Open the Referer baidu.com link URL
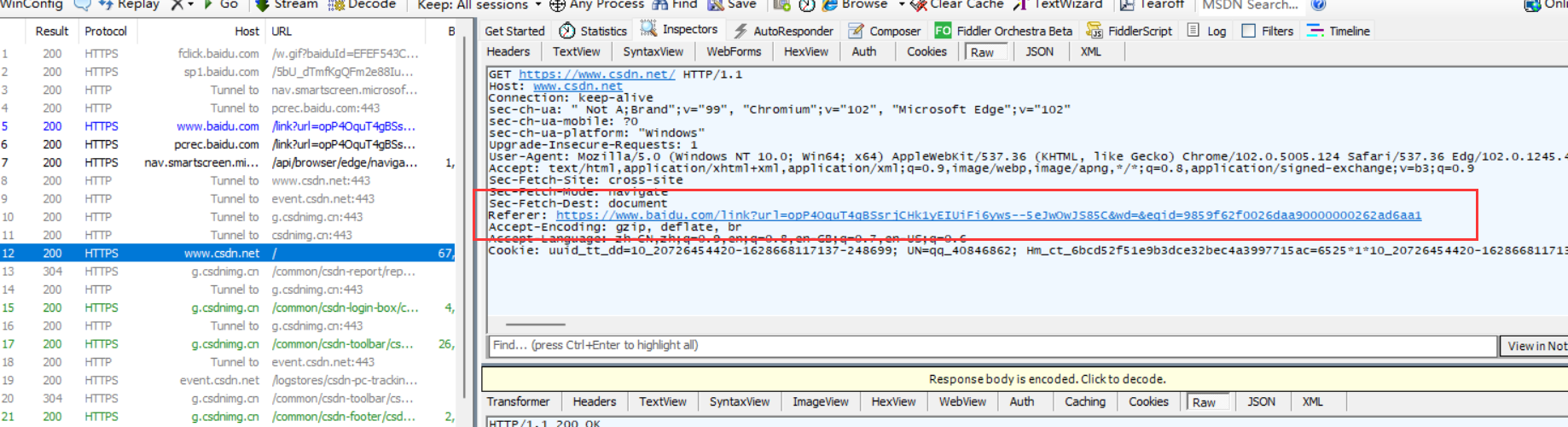The image size is (1568, 427). 989,215
